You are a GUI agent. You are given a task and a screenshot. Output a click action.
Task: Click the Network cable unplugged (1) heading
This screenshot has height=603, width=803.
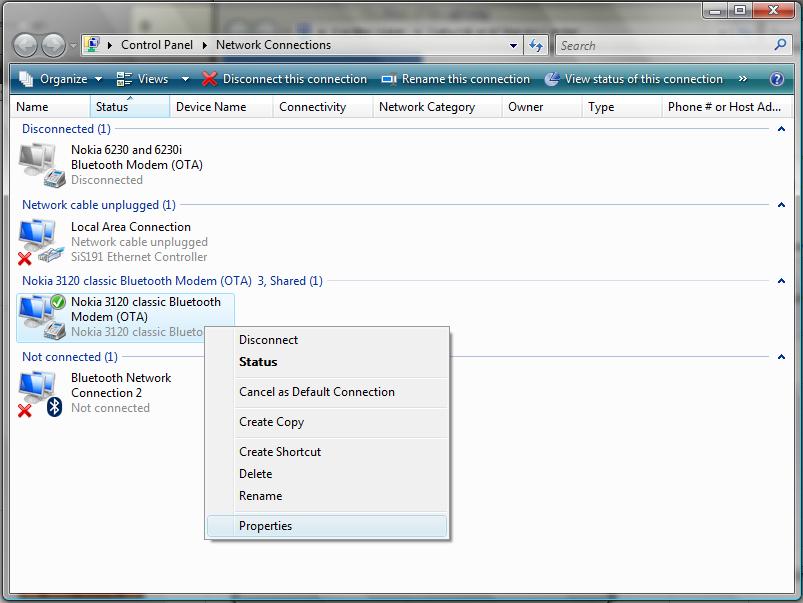[99, 205]
